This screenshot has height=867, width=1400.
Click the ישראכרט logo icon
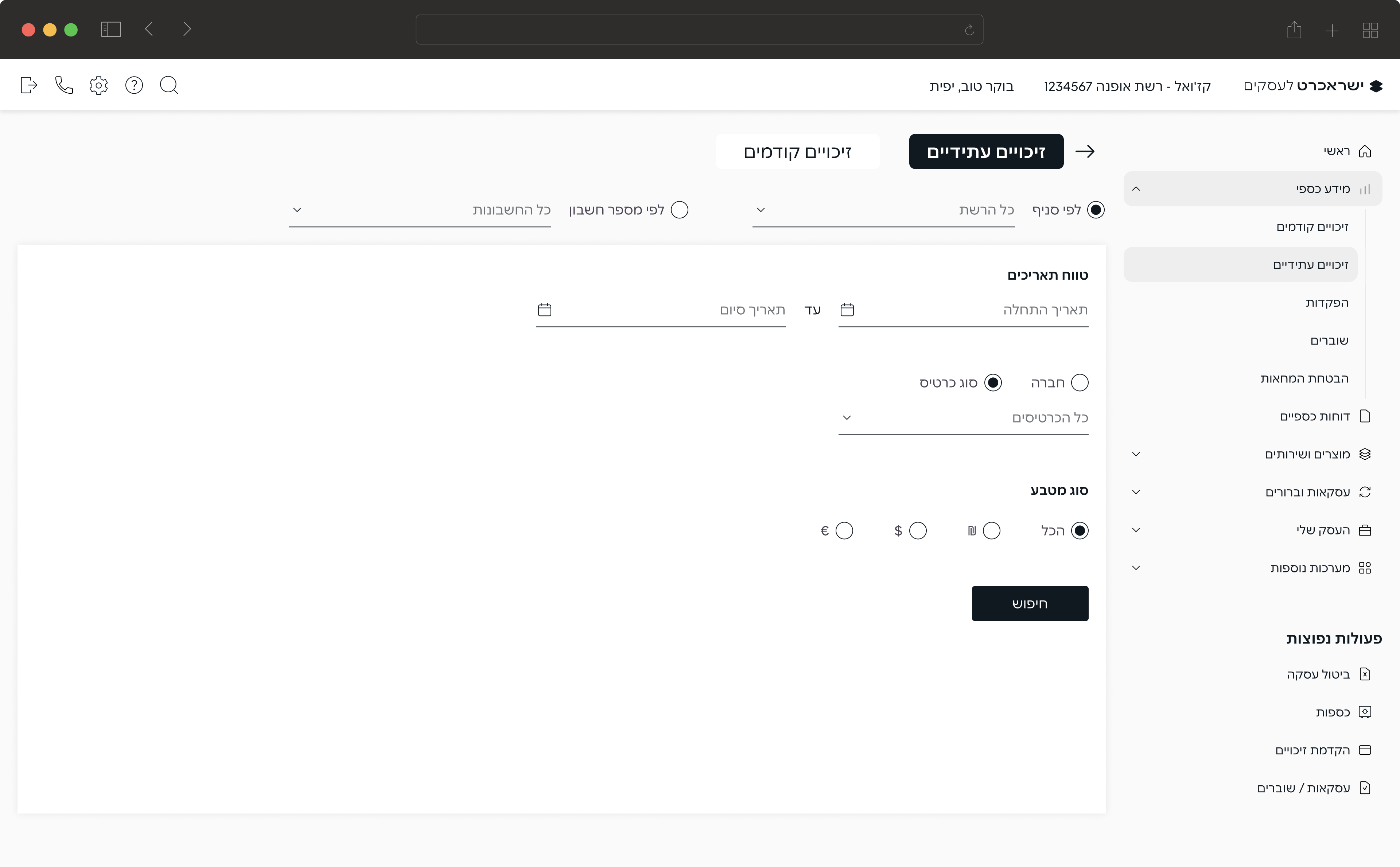click(1376, 86)
